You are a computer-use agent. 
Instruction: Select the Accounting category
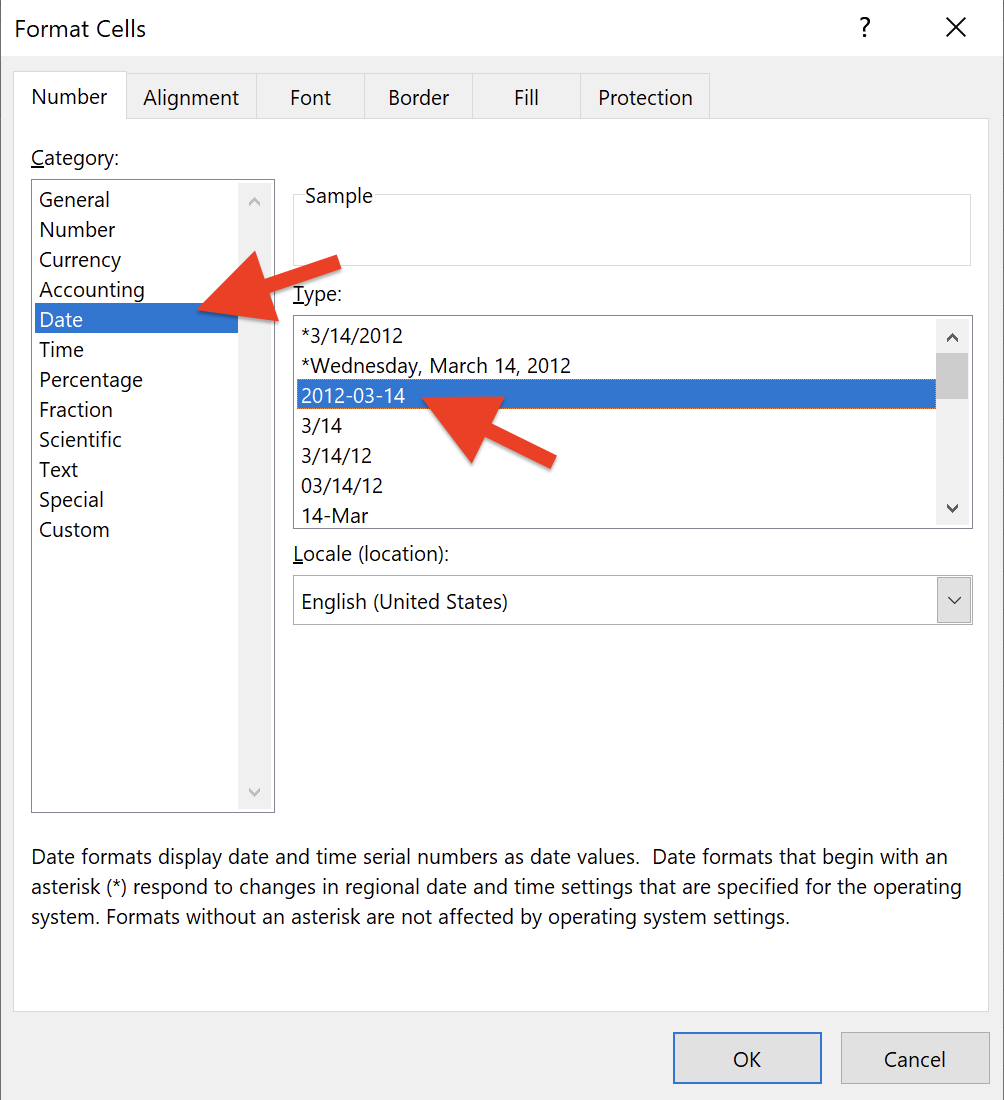91,289
